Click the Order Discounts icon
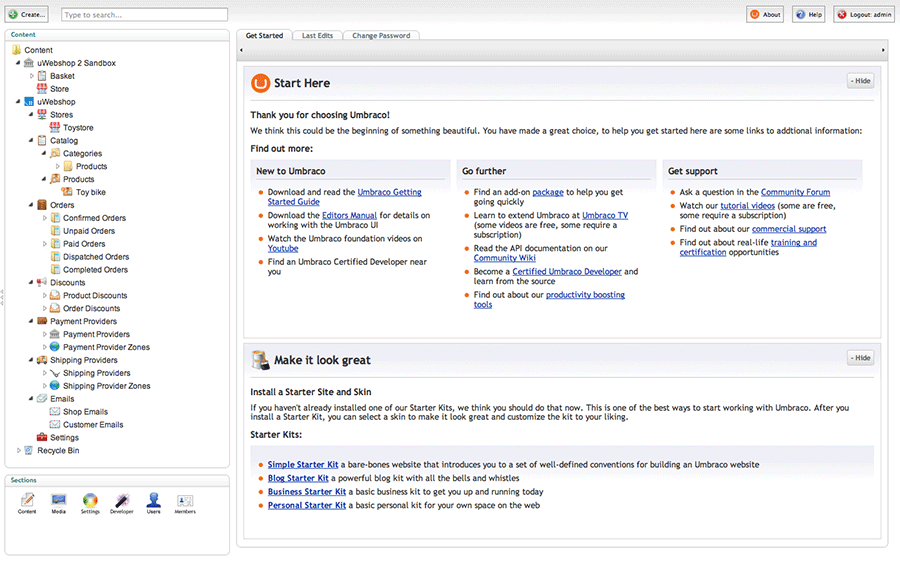Image resolution: width=900 pixels, height=565 pixels. pos(55,308)
